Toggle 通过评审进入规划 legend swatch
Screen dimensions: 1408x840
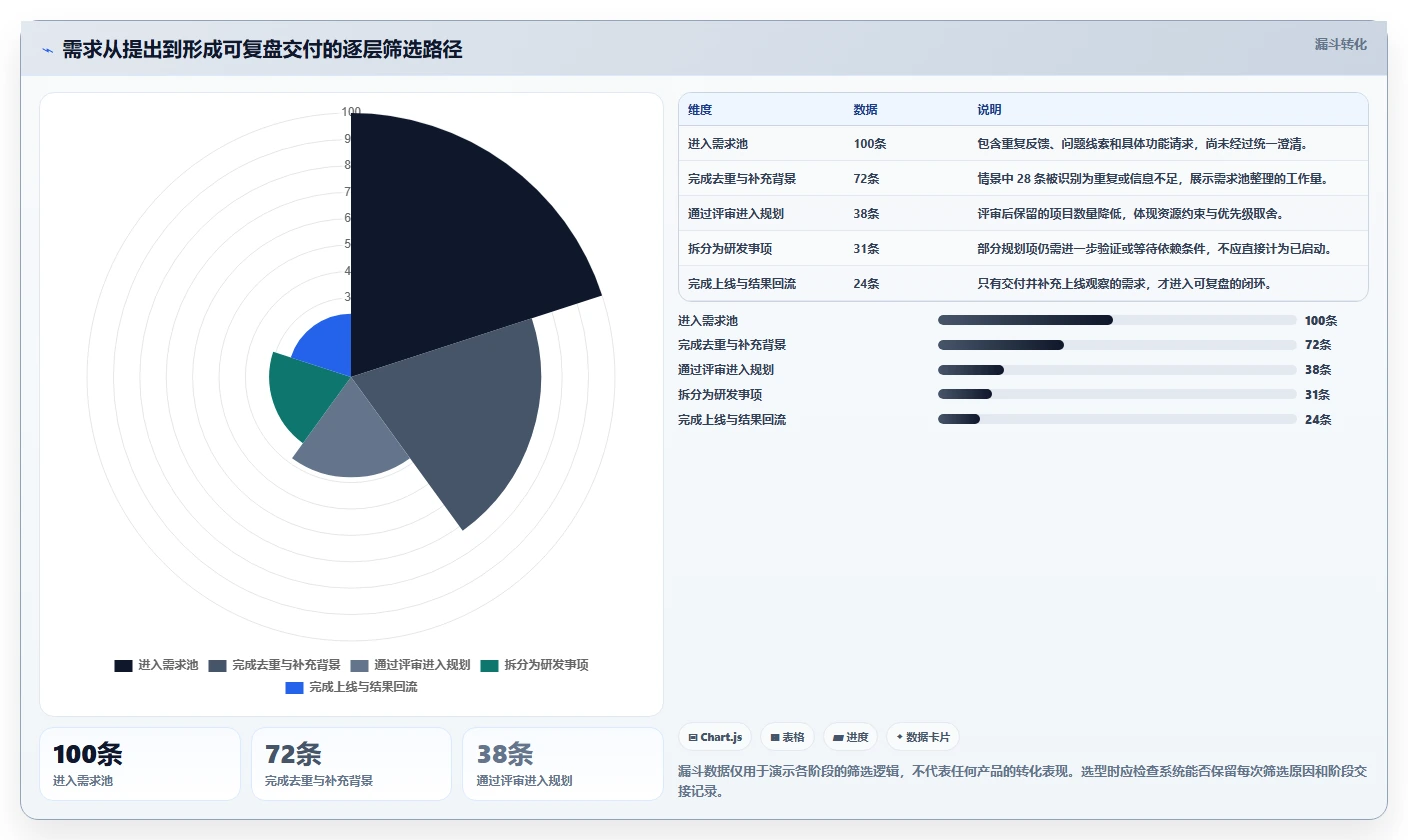point(360,665)
